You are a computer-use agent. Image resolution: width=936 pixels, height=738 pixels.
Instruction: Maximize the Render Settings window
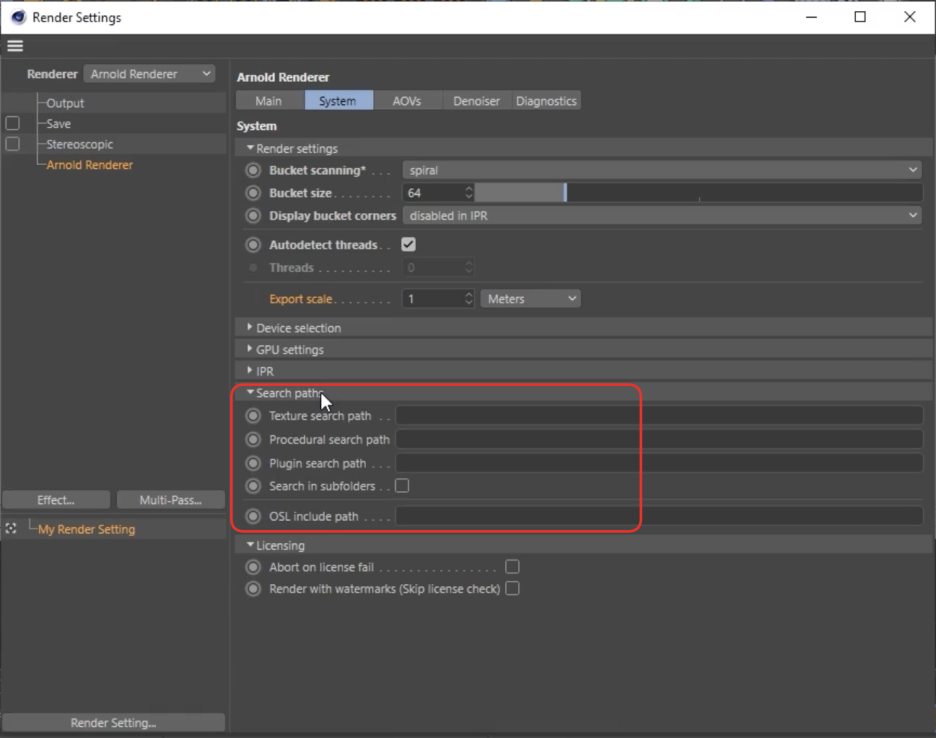860,17
